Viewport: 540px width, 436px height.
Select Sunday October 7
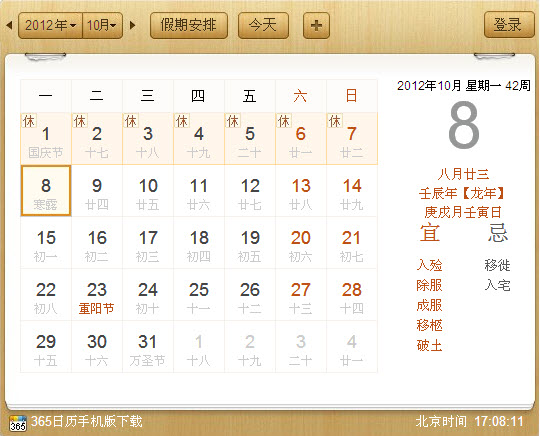(352, 139)
